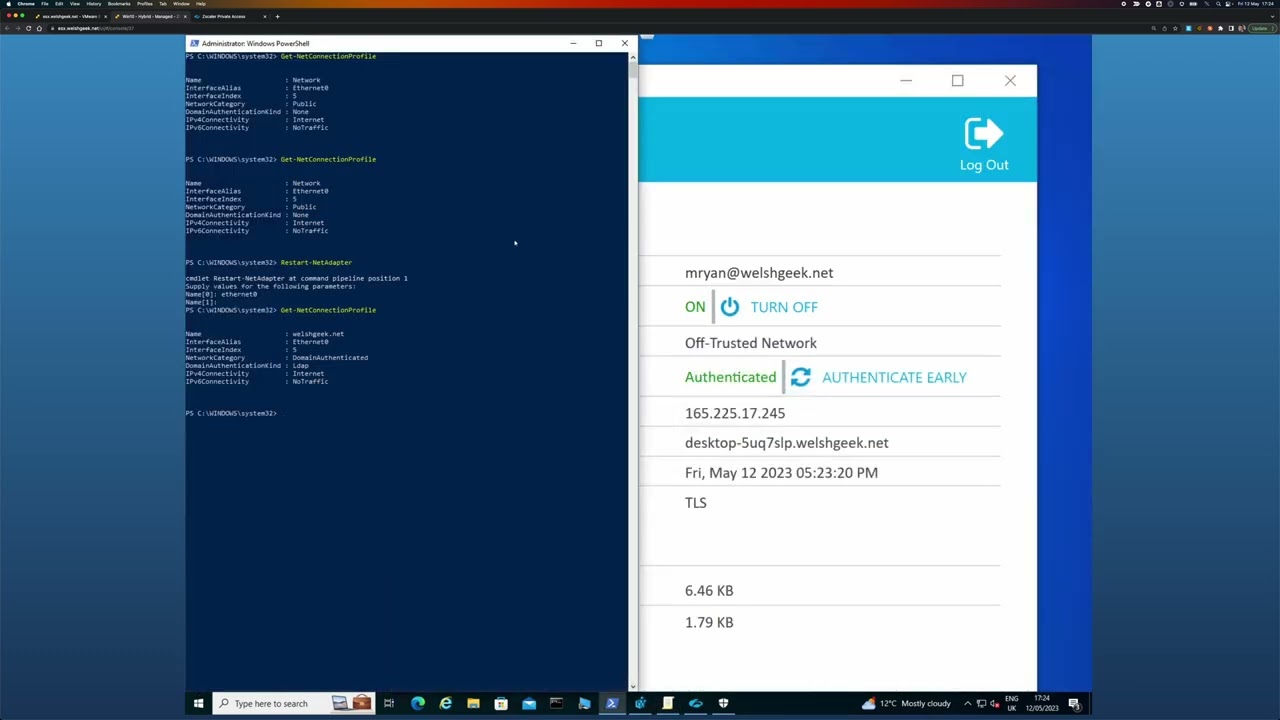This screenshot has width=1280, height=720.
Task: Open a new Chrome tab
Action: pos(277,16)
